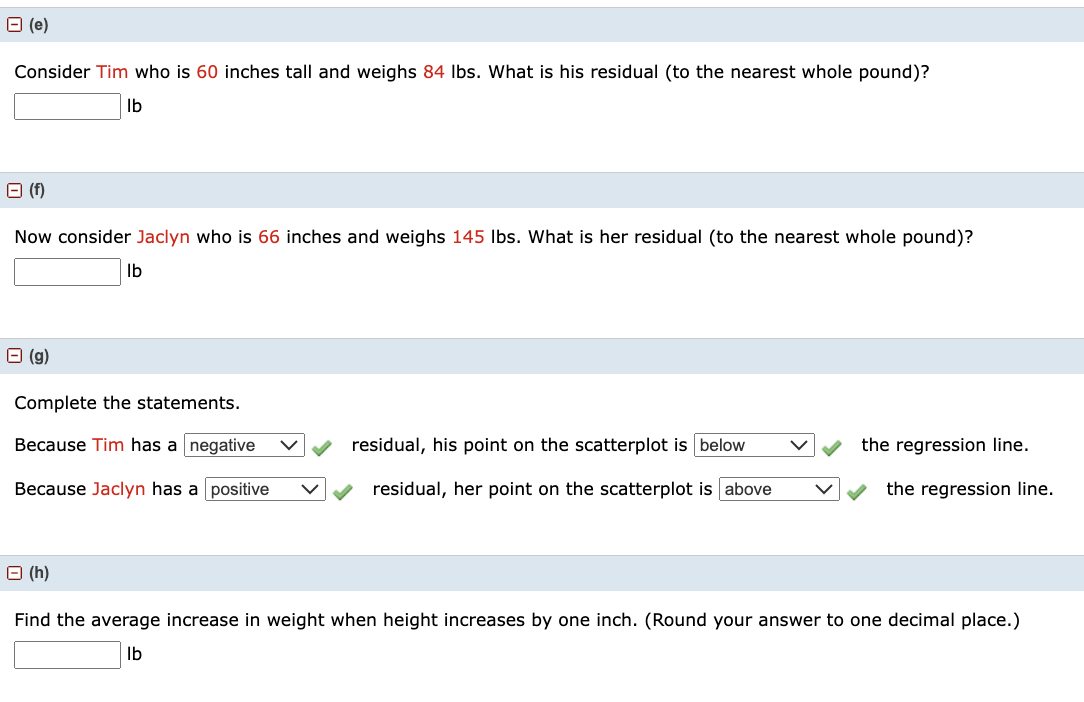The image size is (1084, 702).
Task: Click the green checkmark beside the above dropdown
Action: pos(856,491)
